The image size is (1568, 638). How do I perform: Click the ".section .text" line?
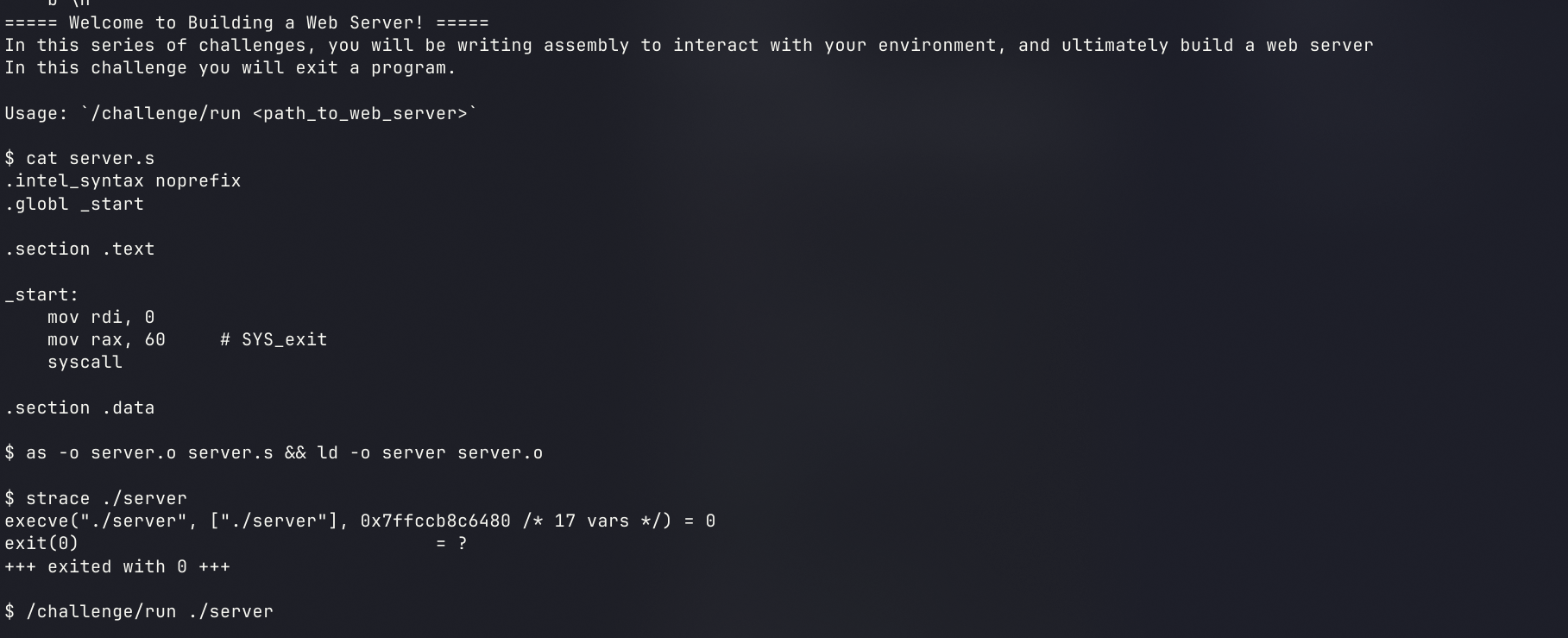tap(79, 250)
